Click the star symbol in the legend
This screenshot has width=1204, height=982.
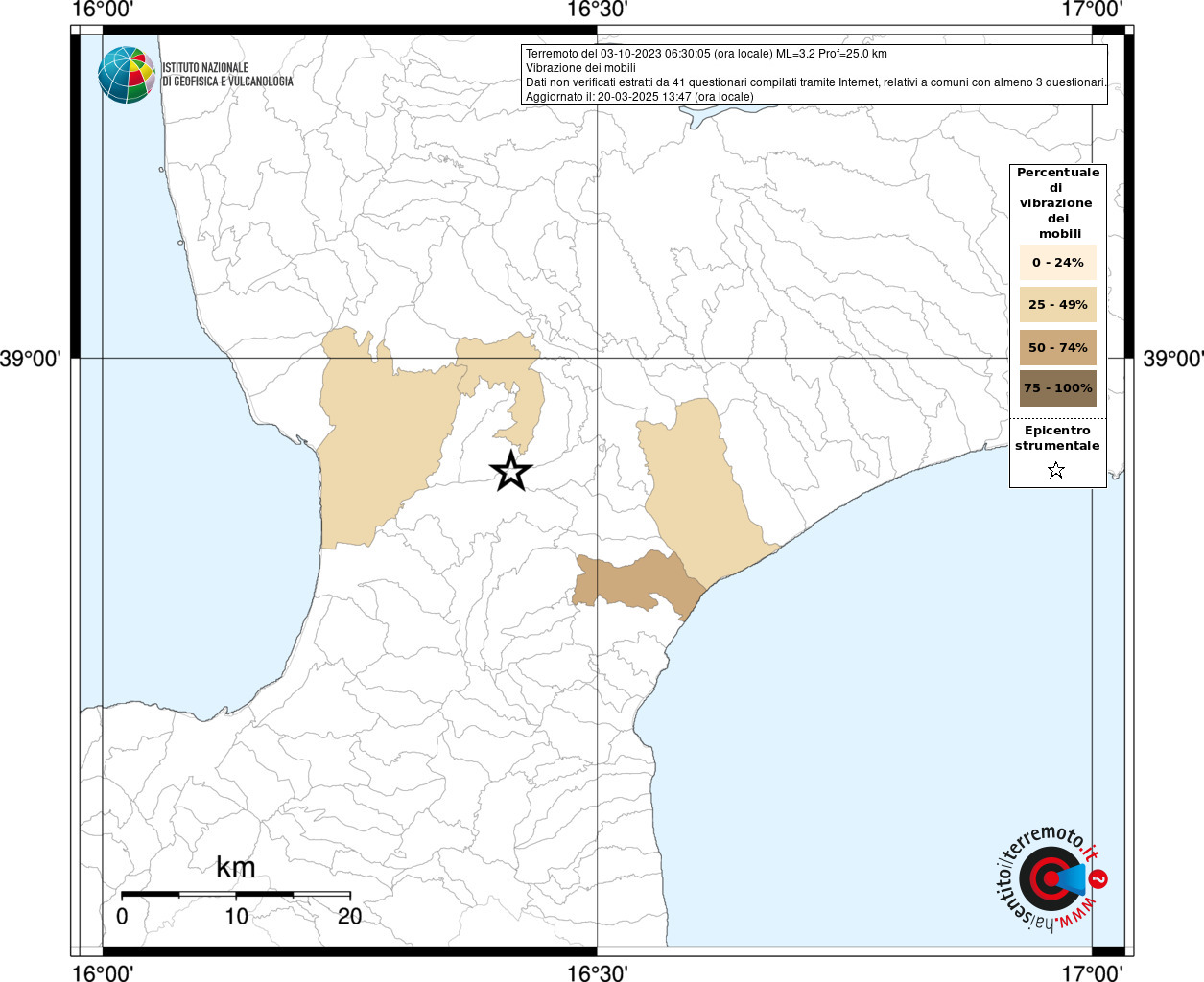1056,470
